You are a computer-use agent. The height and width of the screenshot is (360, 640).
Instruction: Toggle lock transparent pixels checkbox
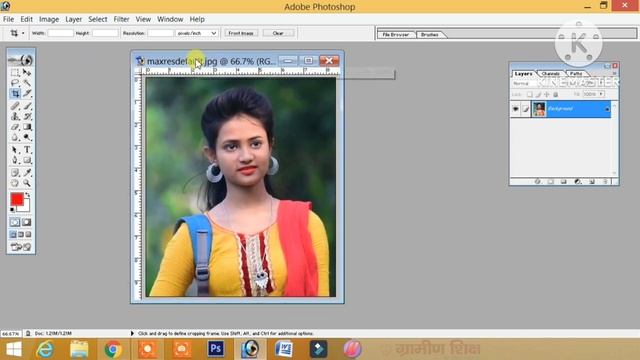pyautogui.click(x=529, y=94)
